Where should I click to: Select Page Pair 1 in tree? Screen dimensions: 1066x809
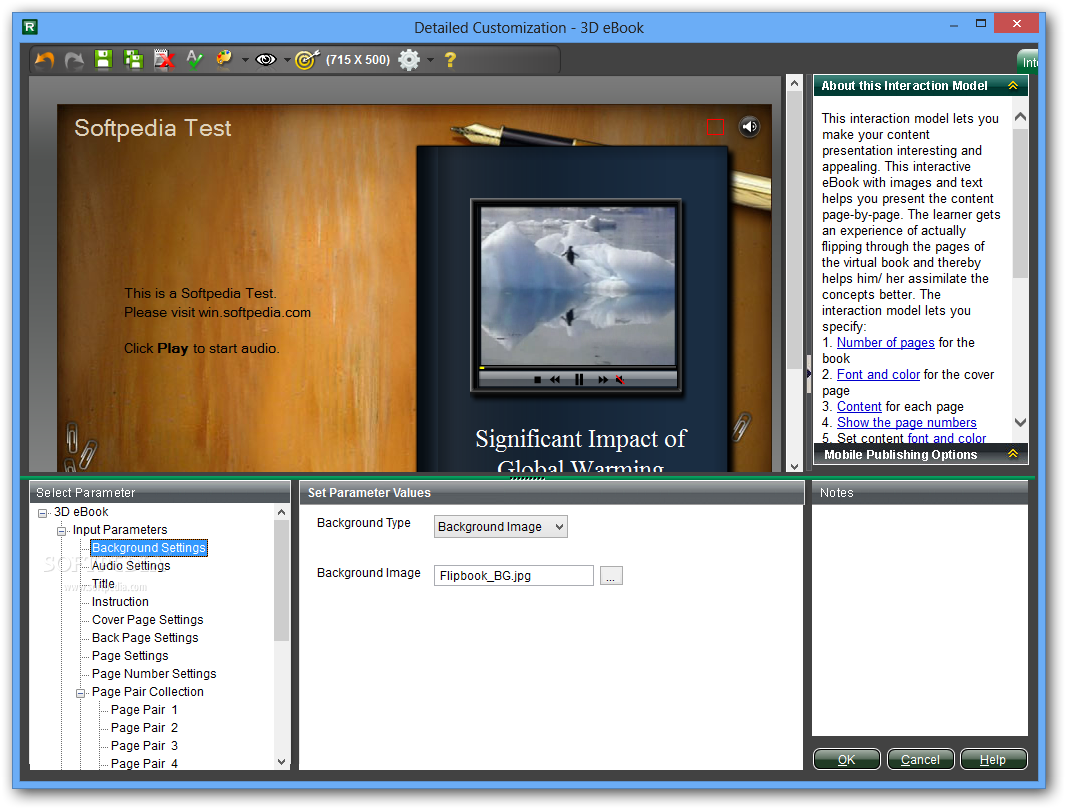coord(144,710)
